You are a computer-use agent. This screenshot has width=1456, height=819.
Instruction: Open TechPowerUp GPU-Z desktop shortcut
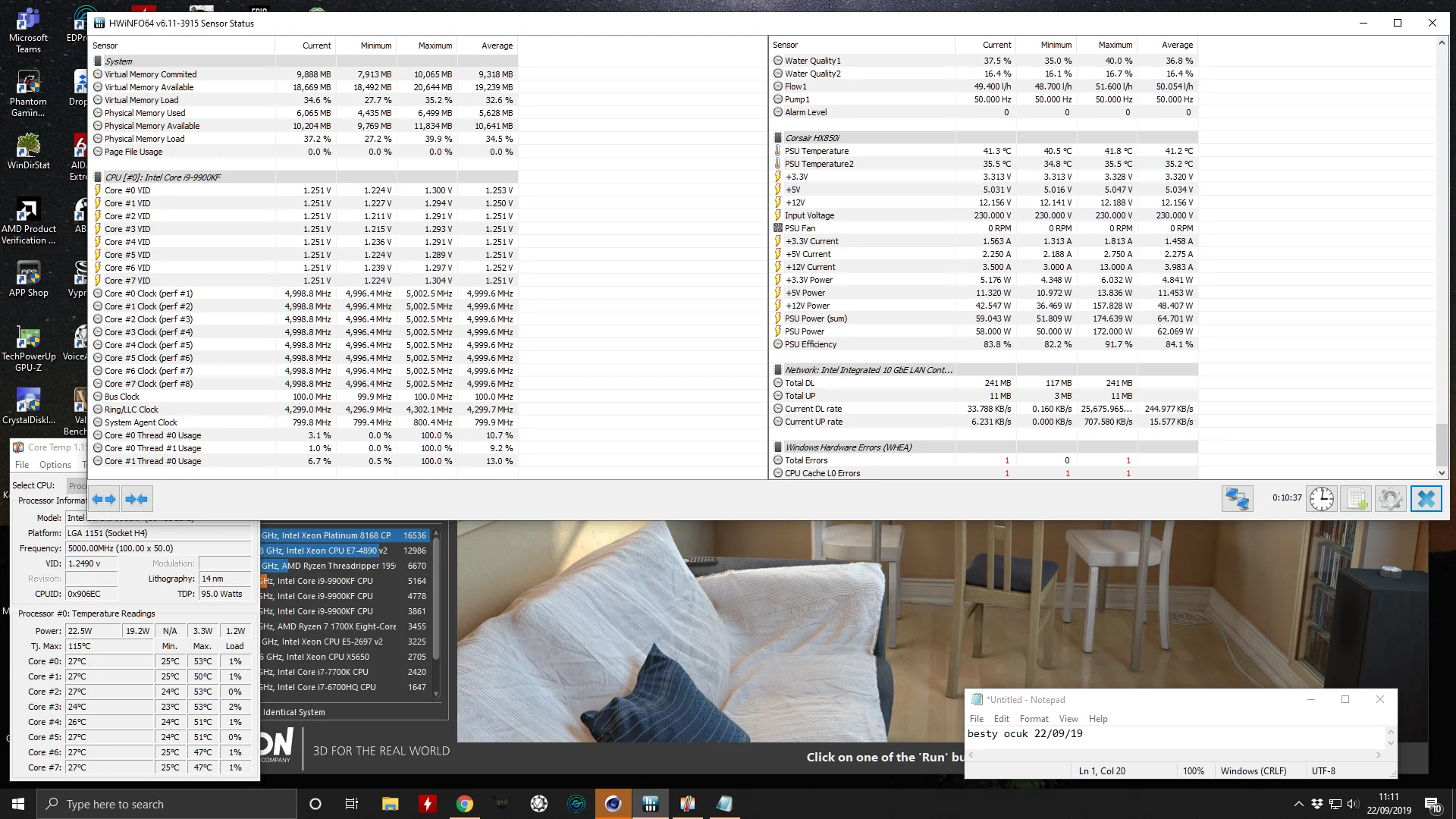coord(28,349)
